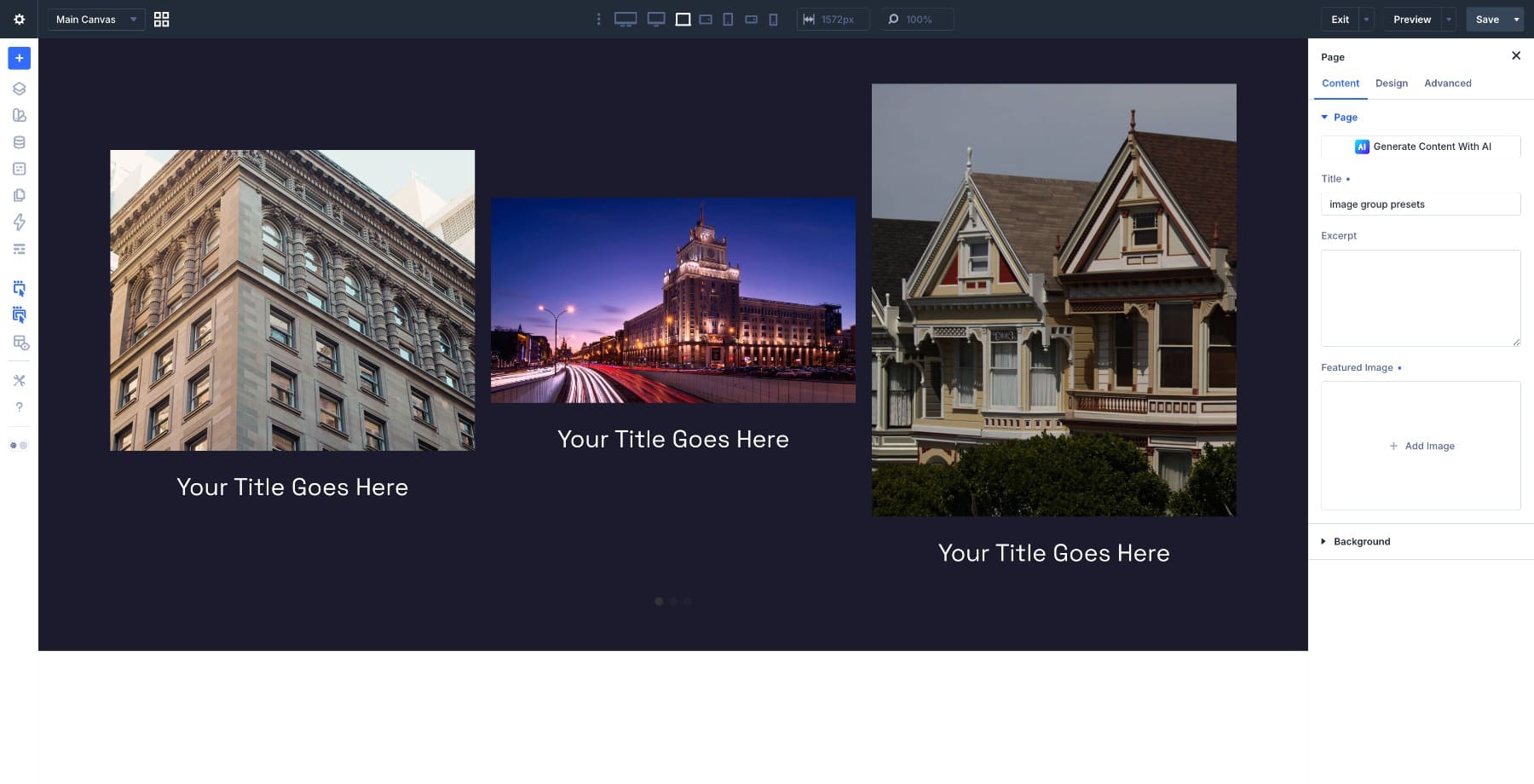This screenshot has width=1534, height=784.
Task: Click the stacked pages copy icon
Action: click(x=19, y=195)
